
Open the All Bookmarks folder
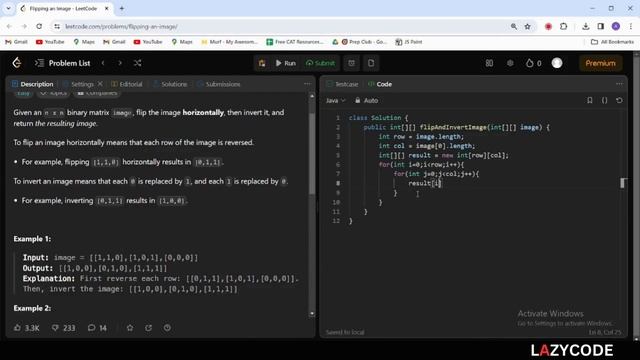[x=612, y=42]
